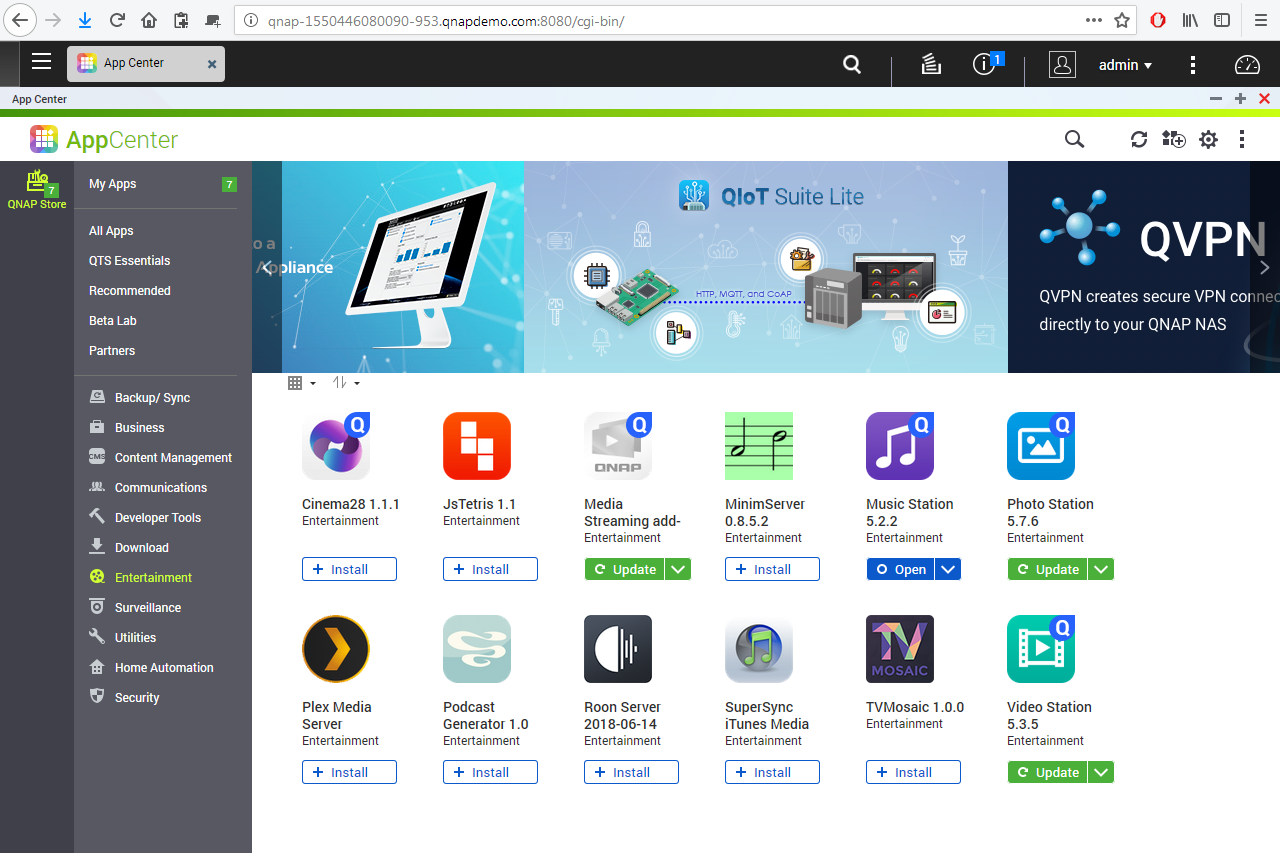The image size is (1280, 853).
Task: Open App Center more options menu
Action: pyautogui.click(x=1242, y=139)
